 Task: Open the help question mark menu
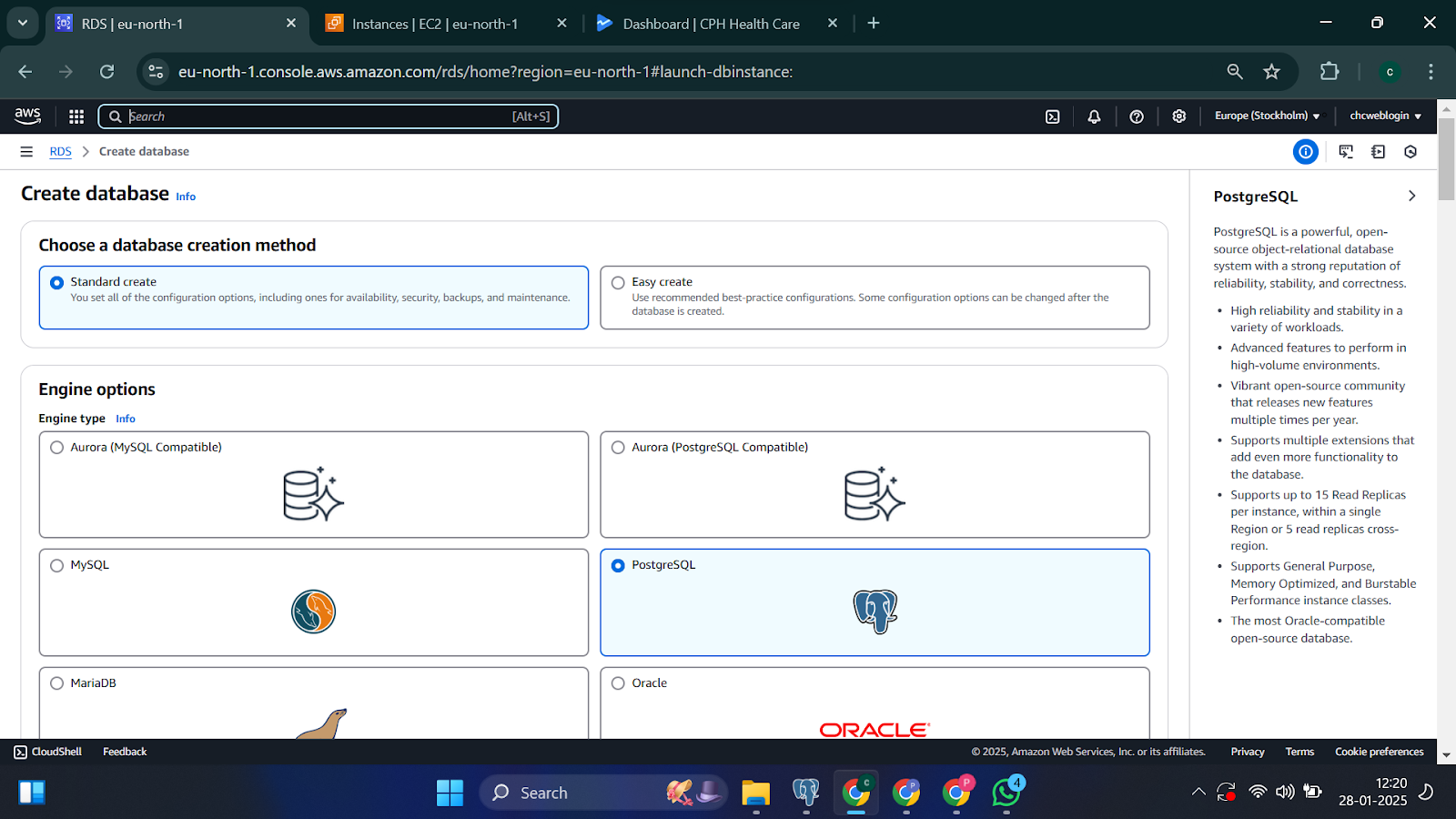[x=1137, y=116]
